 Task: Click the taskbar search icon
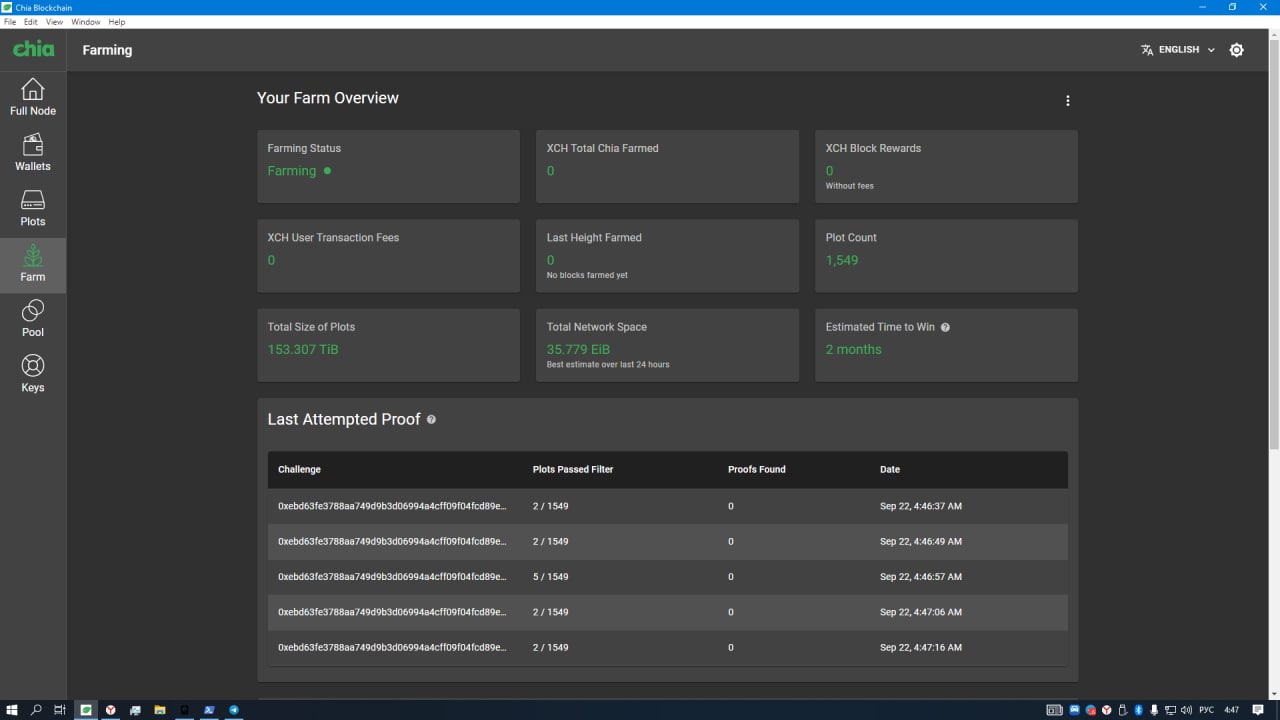click(x=36, y=710)
